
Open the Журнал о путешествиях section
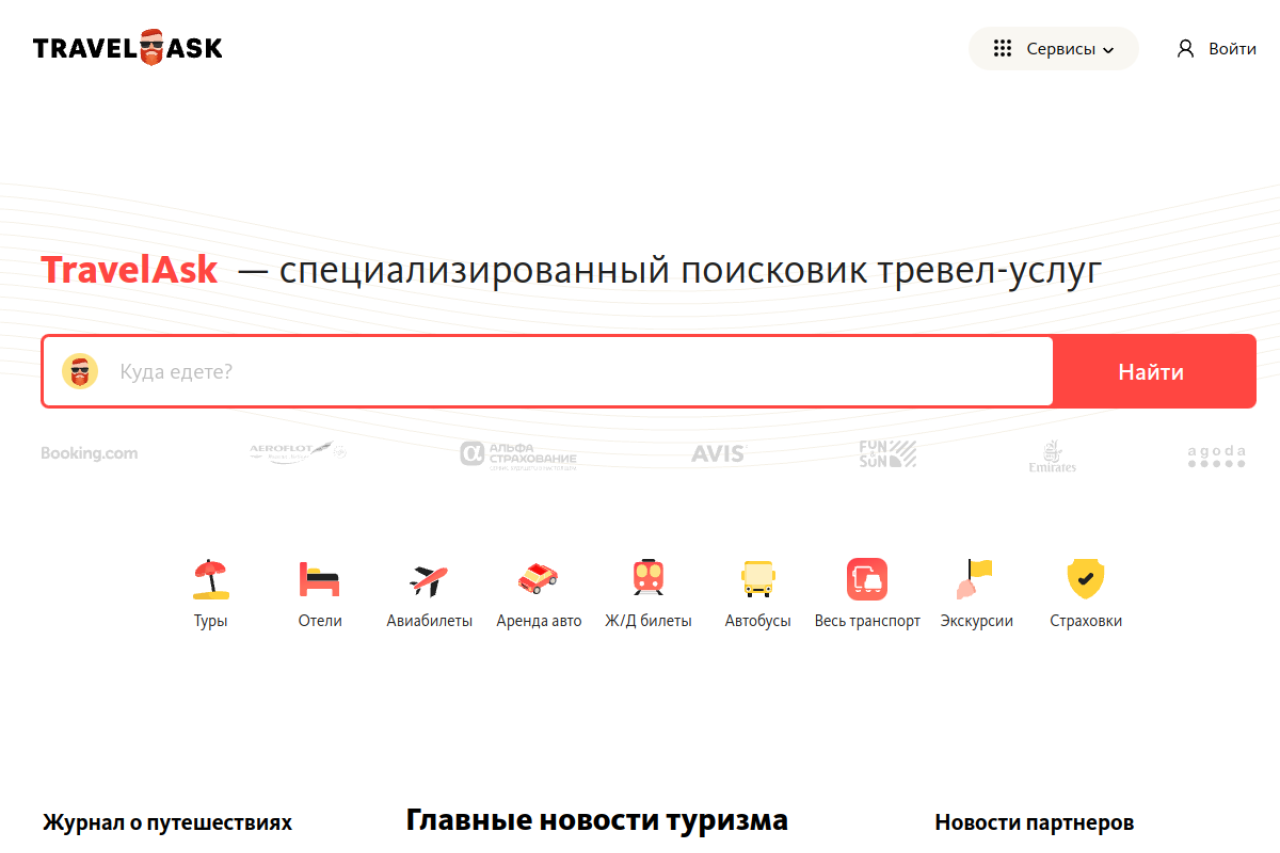167,823
